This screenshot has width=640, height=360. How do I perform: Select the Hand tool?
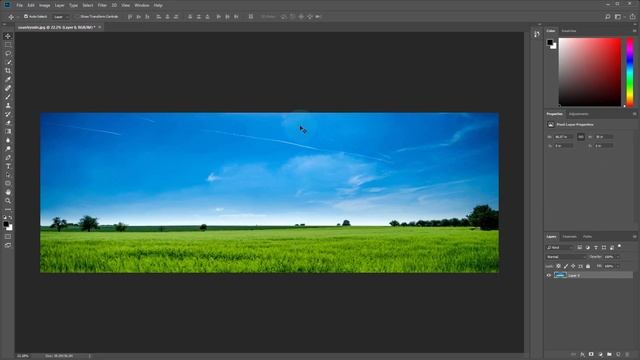(8, 192)
